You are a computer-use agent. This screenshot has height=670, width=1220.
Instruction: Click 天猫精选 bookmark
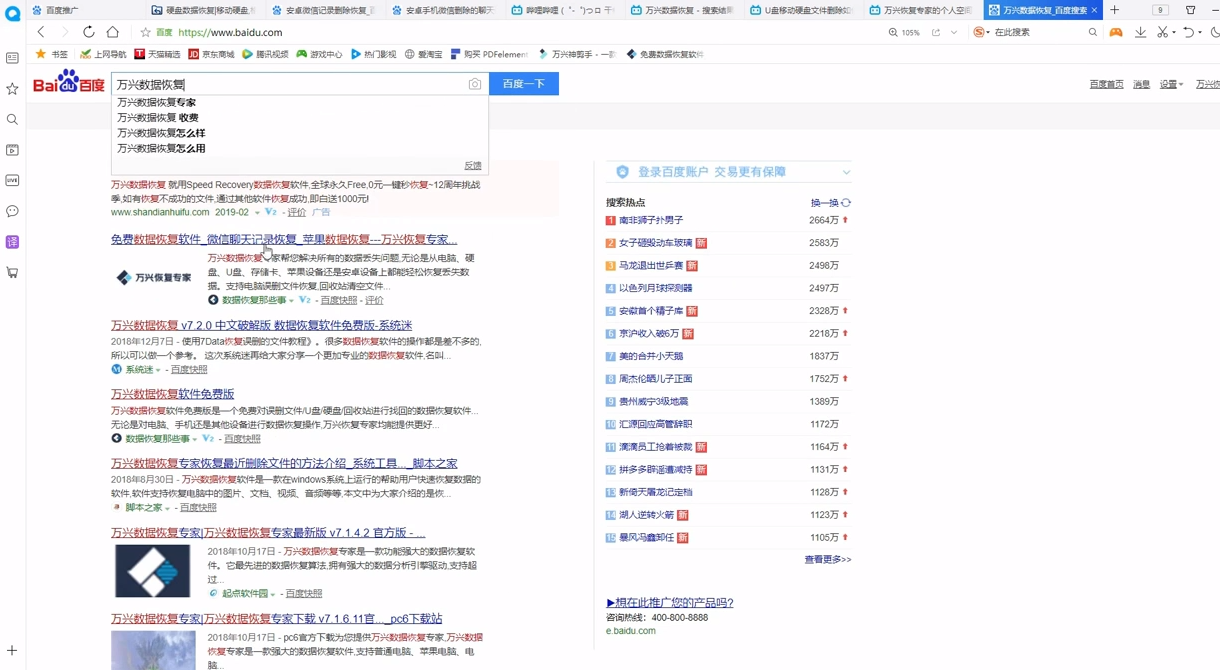coord(157,54)
